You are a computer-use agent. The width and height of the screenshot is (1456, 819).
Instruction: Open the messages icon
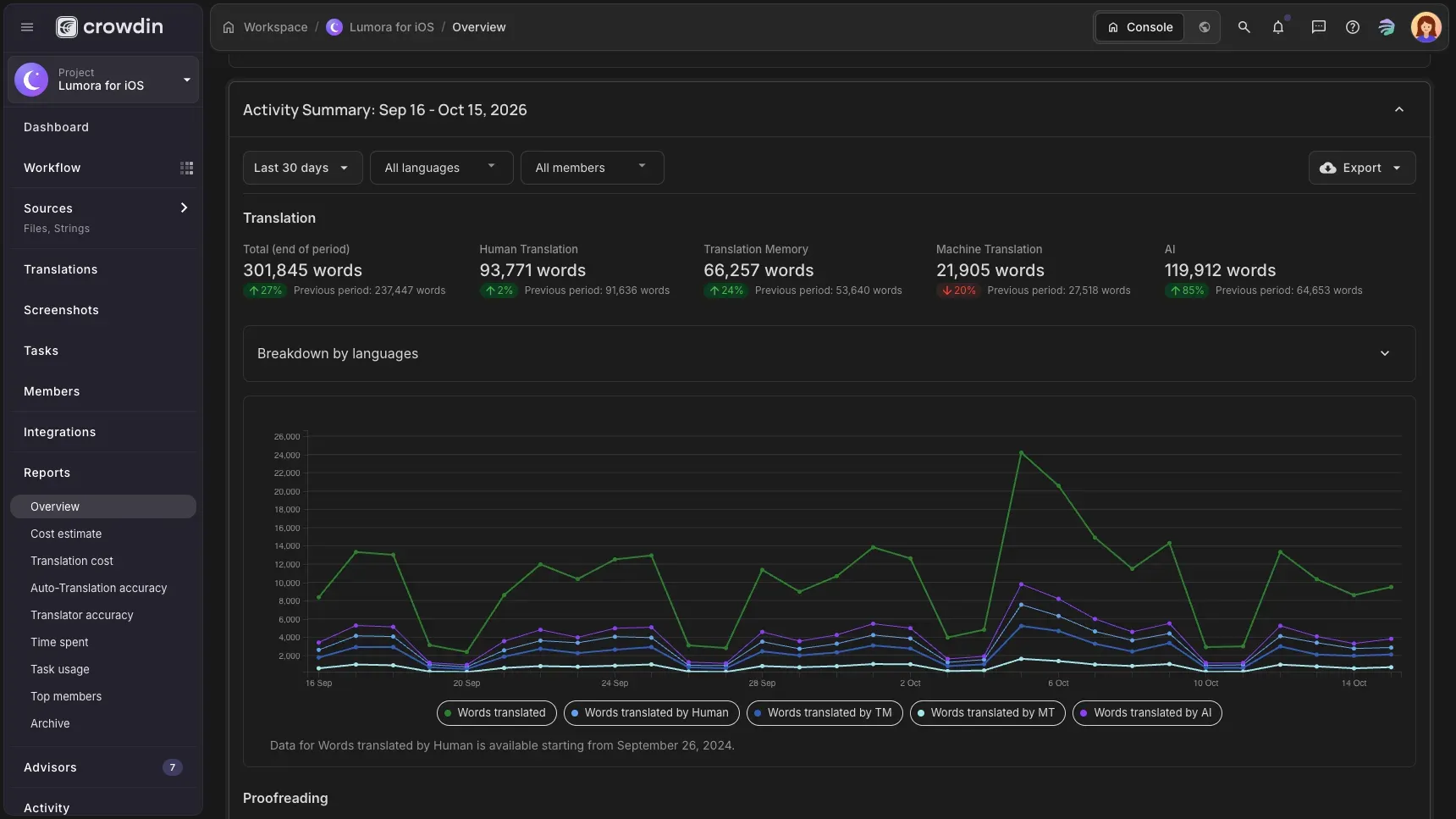pyautogui.click(x=1318, y=27)
